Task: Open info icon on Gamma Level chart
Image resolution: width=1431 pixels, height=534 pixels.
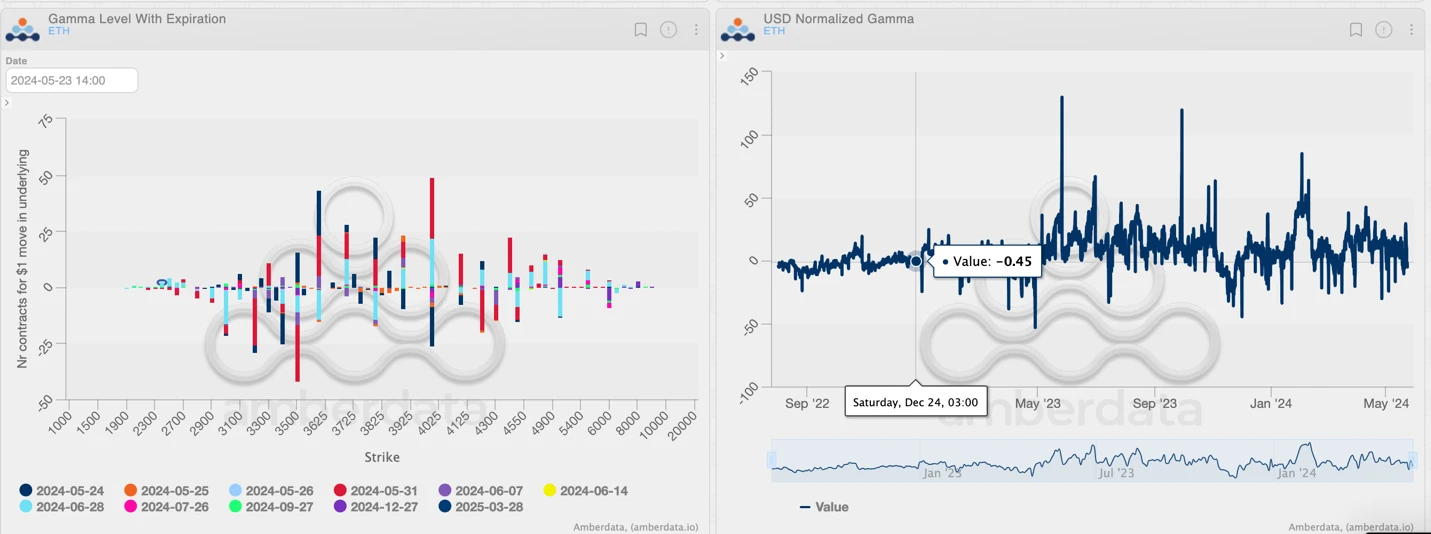Action: (668, 30)
